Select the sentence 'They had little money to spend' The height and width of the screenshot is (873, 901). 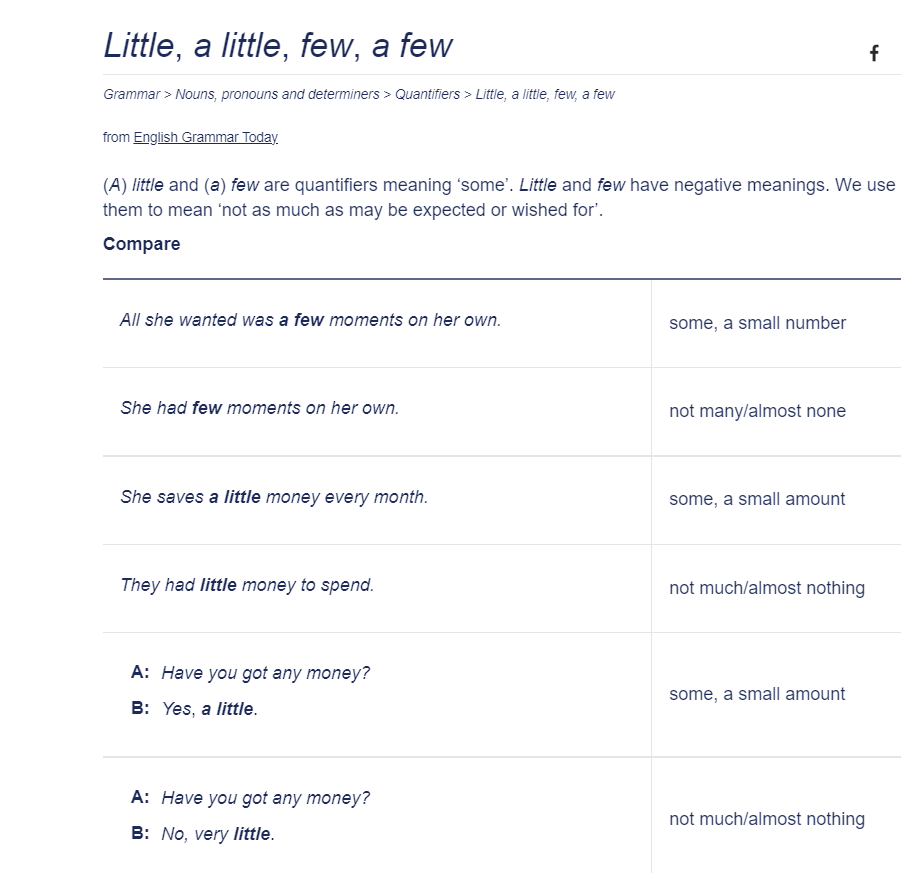[248, 585]
